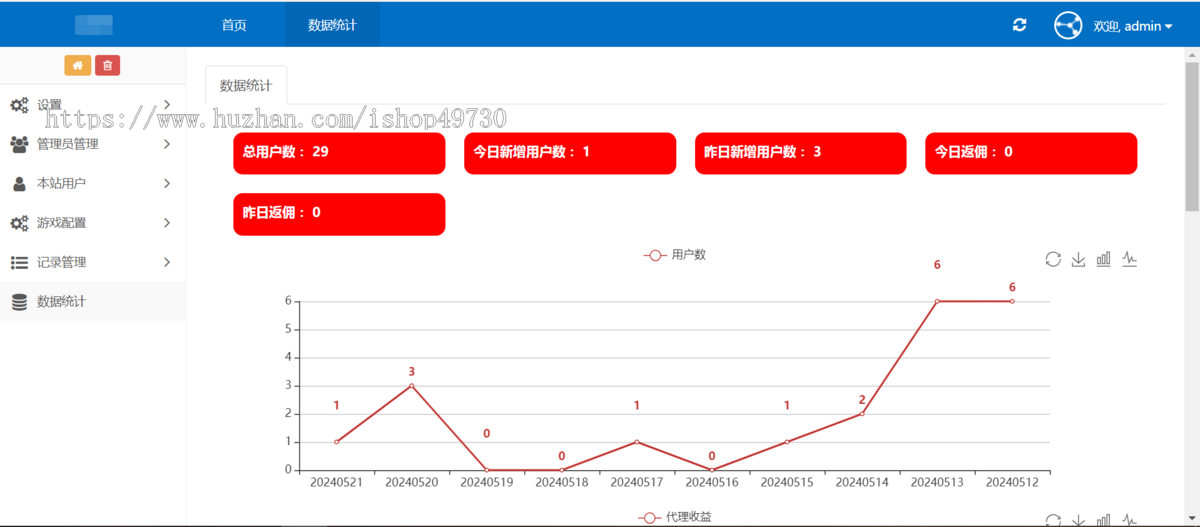This screenshot has width=1200, height=527.
Task: Click the 今日返佣 0 card
Action: click(1031, 153)
